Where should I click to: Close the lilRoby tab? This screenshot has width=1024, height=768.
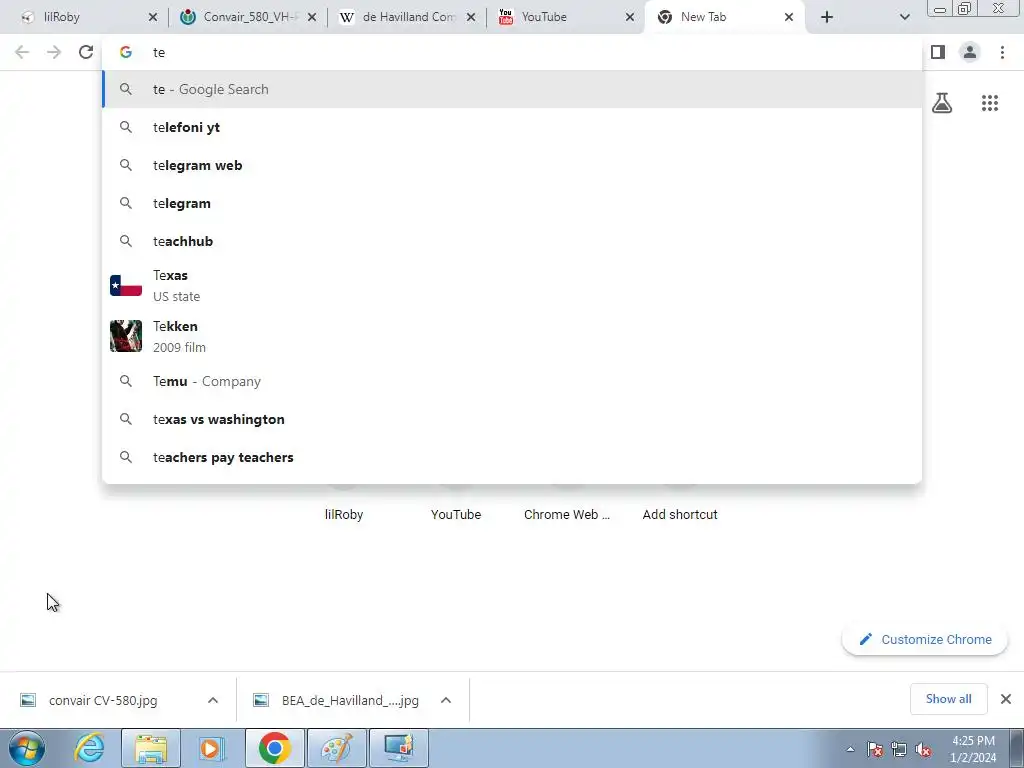153,17
